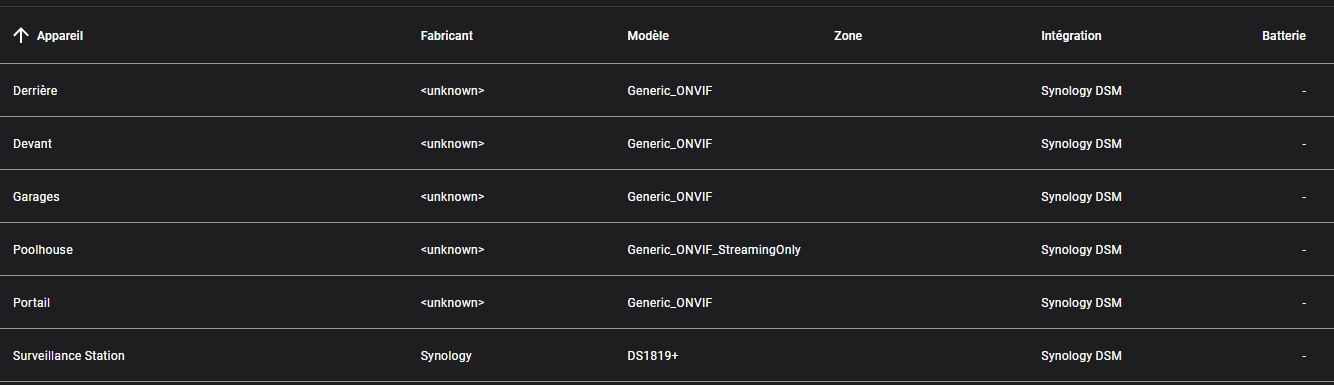Viewport: 1334px width, 385px height.
Task: Sort by Intégration column header
Action: coord(1071,36)
